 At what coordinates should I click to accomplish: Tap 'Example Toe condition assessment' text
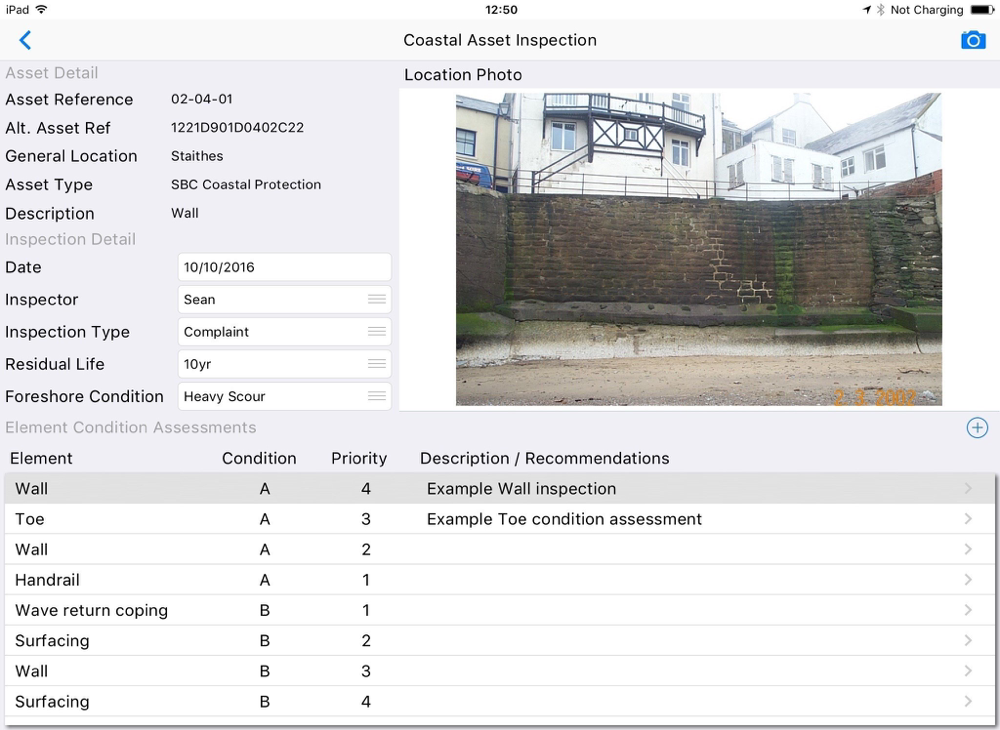[x=564, y=519]
